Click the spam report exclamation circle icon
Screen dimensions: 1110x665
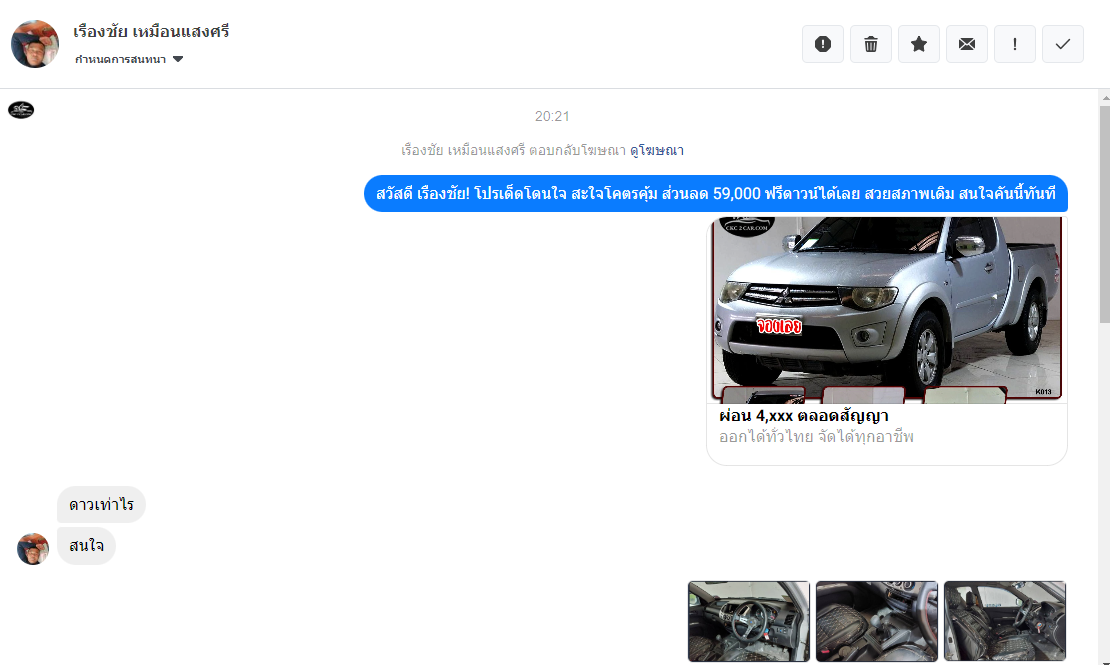point(823,44)
